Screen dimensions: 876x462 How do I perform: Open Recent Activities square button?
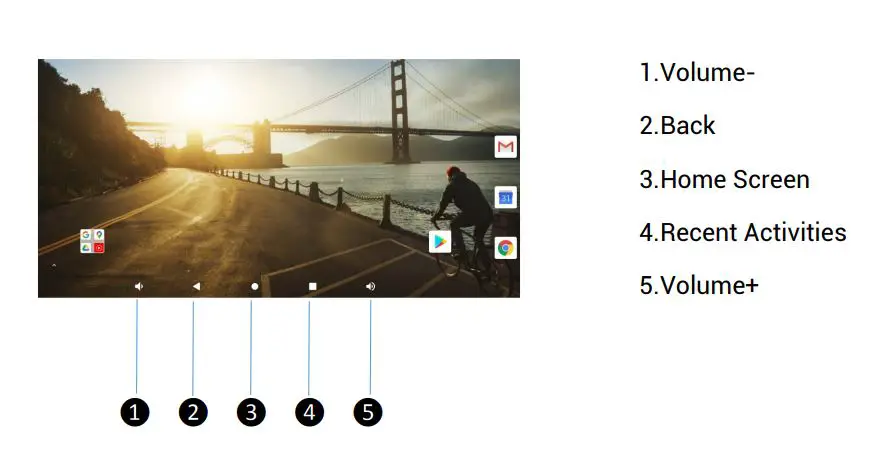pos(313,287)
